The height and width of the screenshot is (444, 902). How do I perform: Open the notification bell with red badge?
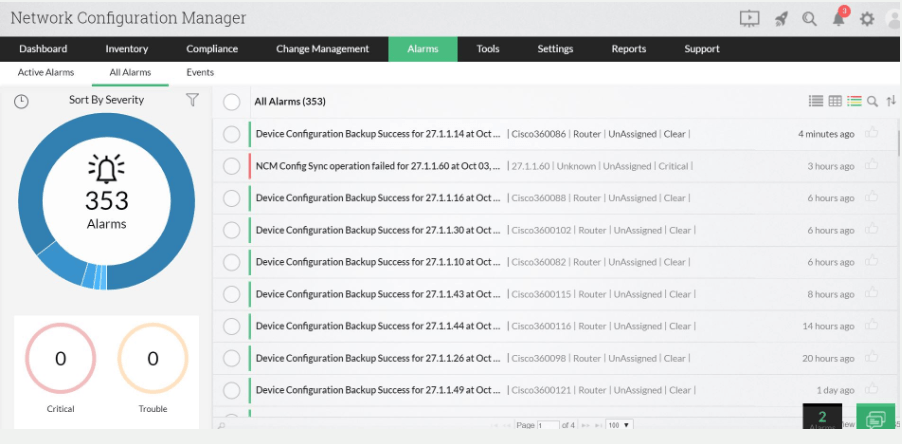coord(838,18)
